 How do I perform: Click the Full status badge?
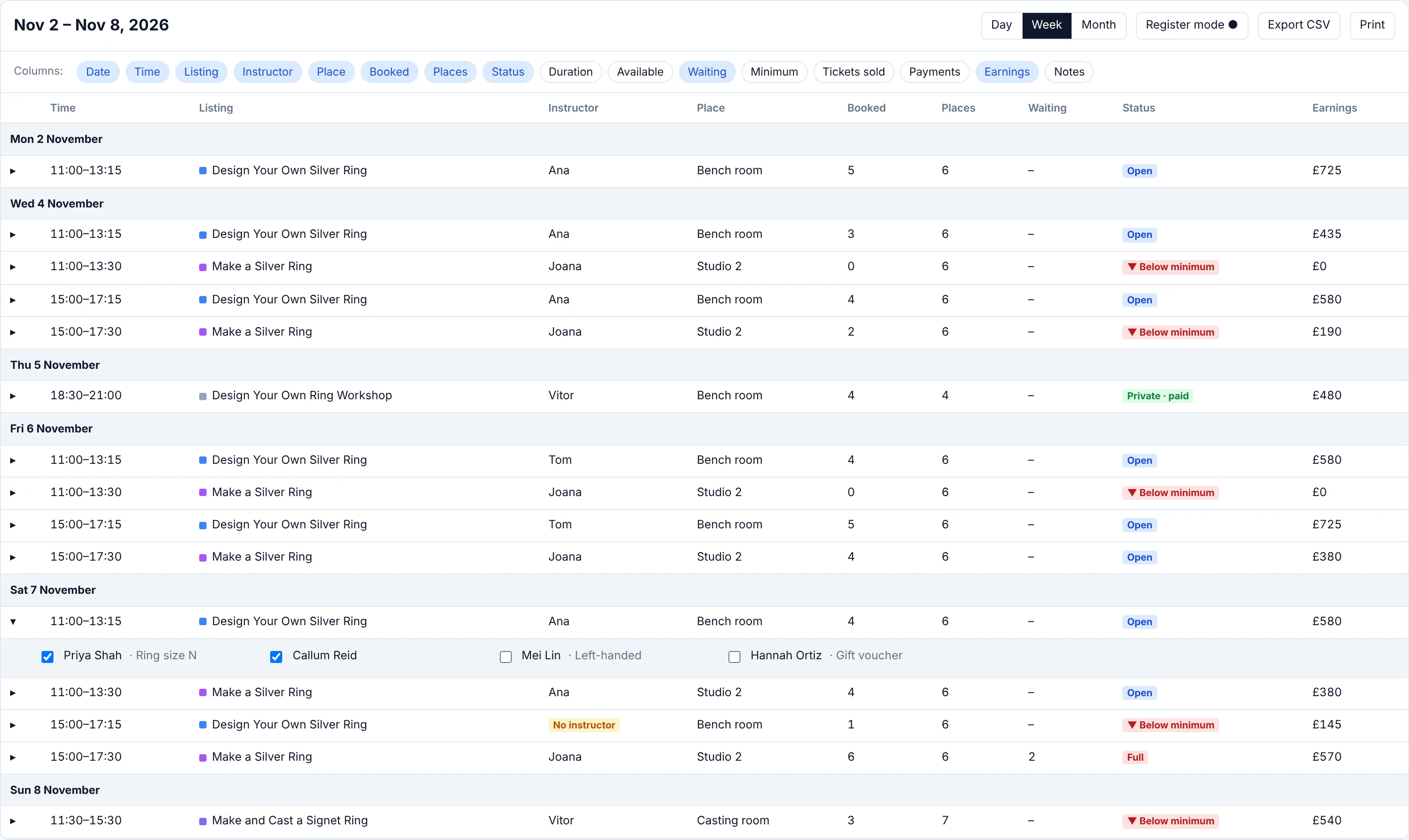[1135, 757]
